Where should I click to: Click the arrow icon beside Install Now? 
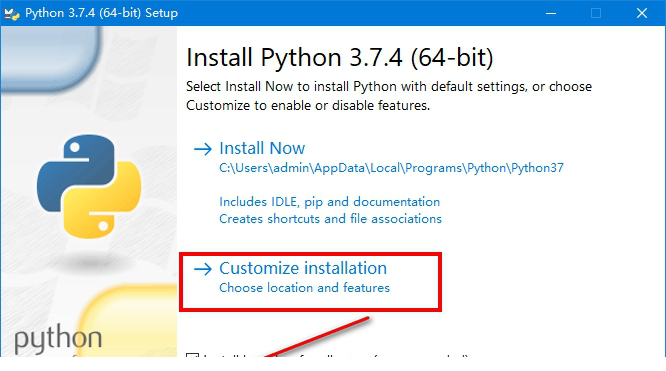(x=203, y=149)
